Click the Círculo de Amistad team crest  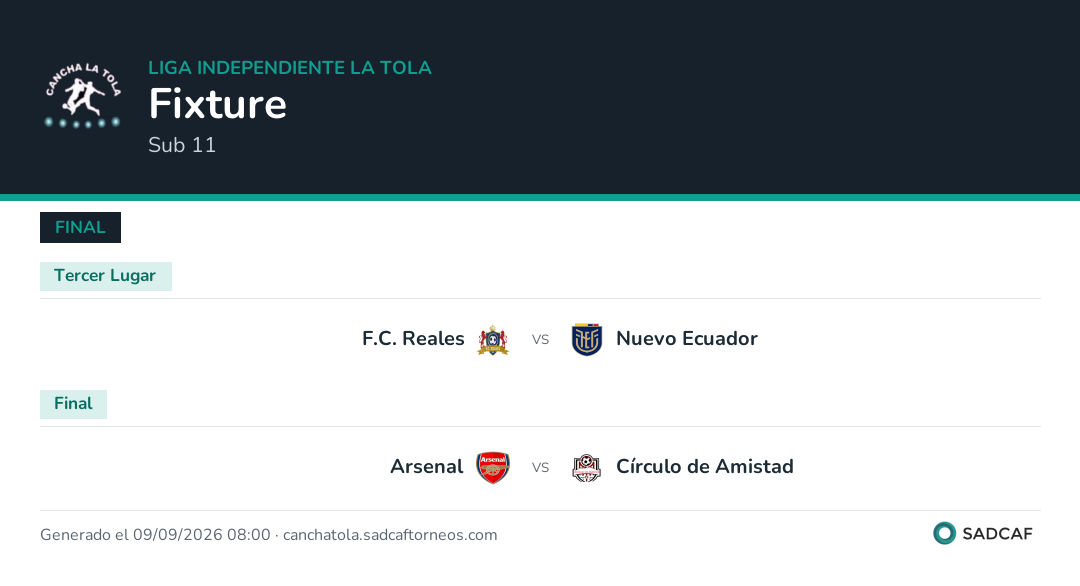point(587,468)
